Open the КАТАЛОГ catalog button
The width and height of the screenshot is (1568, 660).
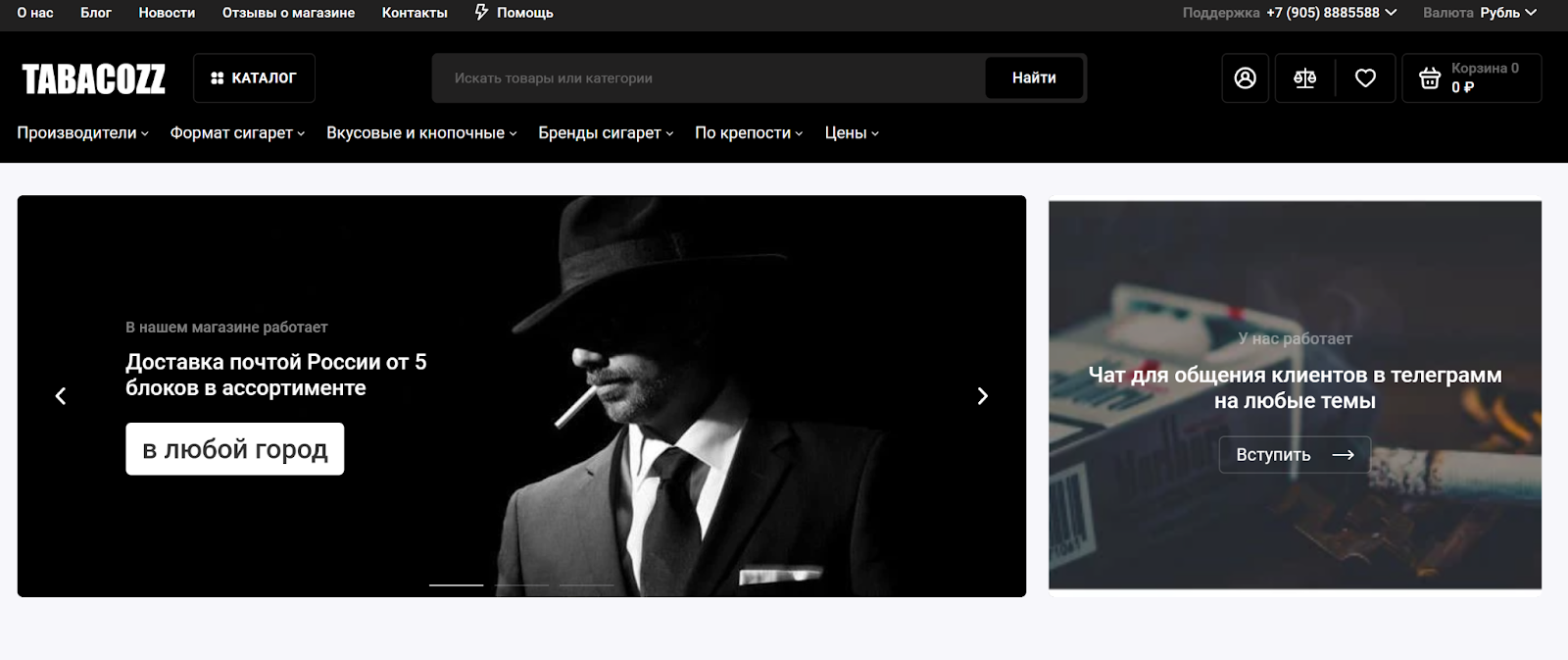254,78
